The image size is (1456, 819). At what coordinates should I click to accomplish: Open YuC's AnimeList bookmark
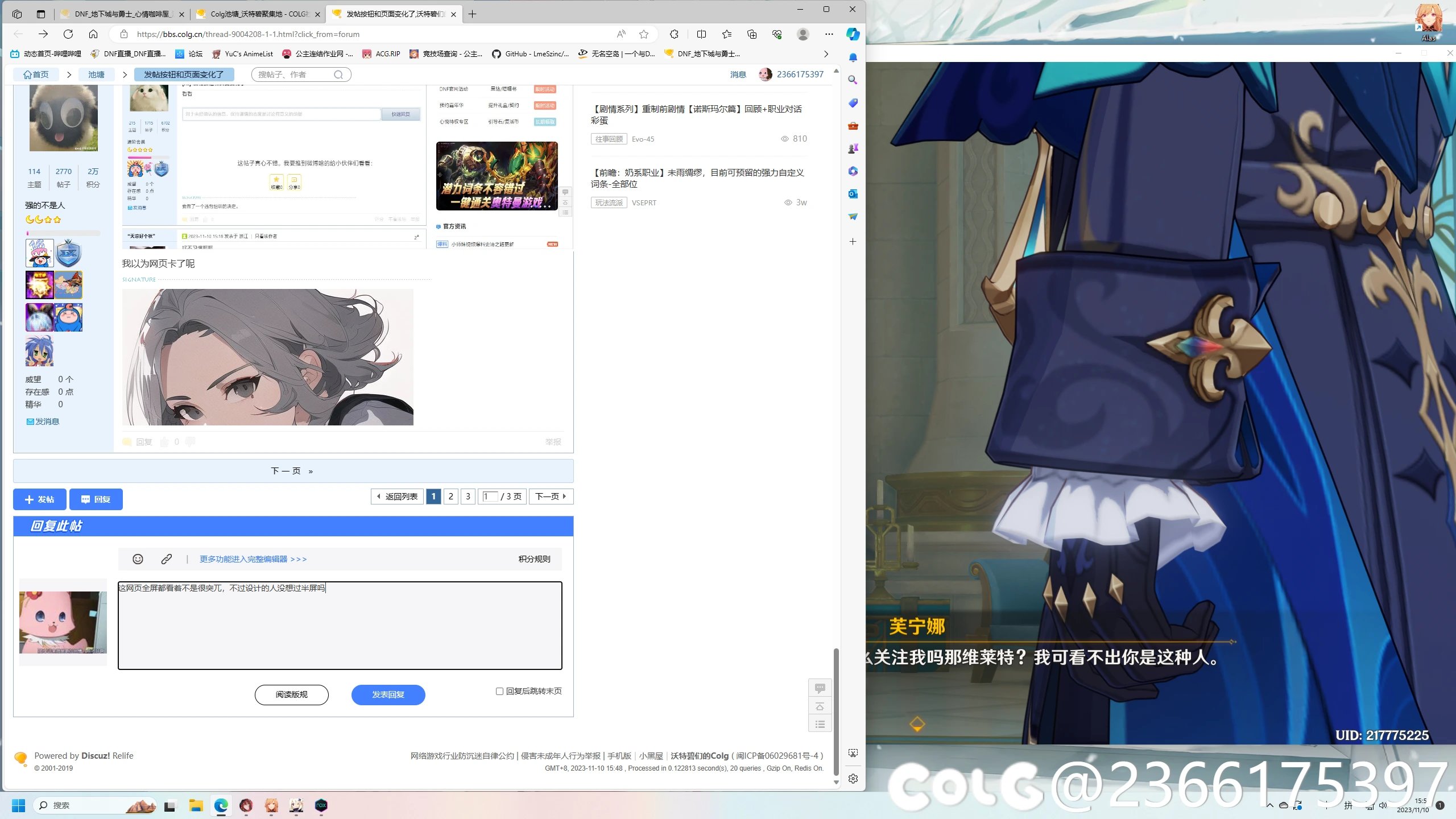pos(242,54)
